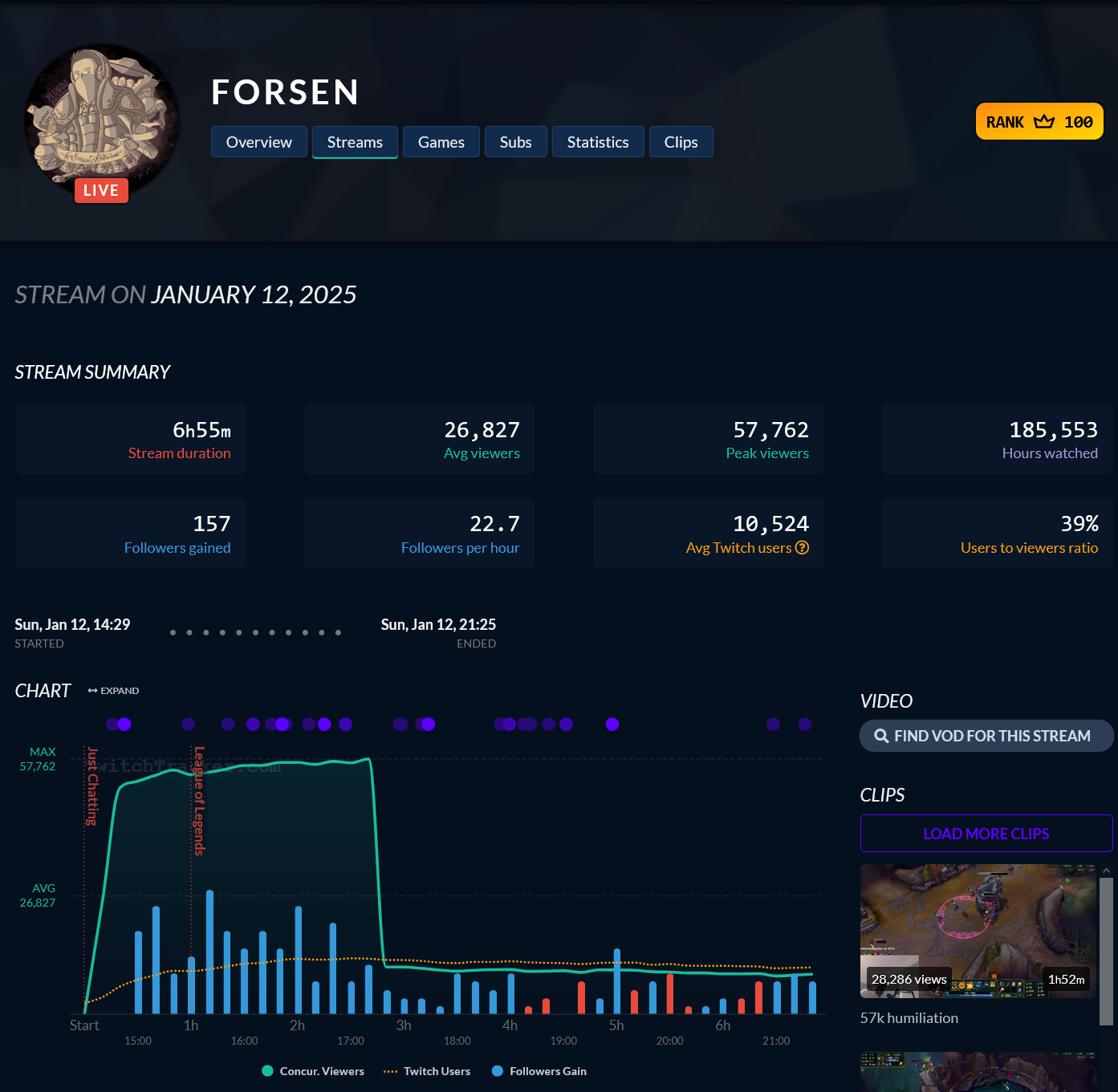Click the crown icon in rank badge
The width and height of the screenshot is (1118, 1092).
click(x=1043, y=122)
